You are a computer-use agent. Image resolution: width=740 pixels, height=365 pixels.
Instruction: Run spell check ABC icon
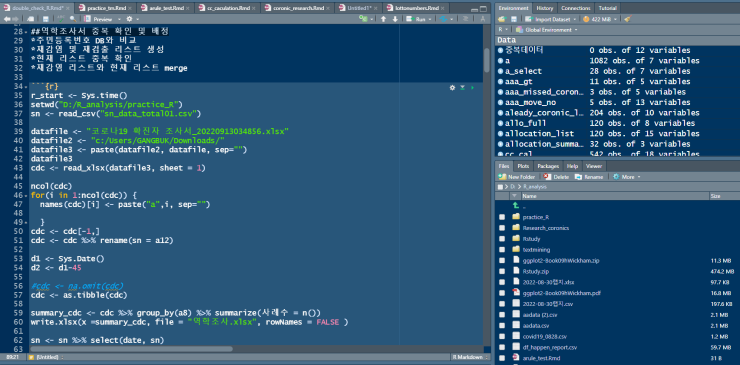pos(61,19)
